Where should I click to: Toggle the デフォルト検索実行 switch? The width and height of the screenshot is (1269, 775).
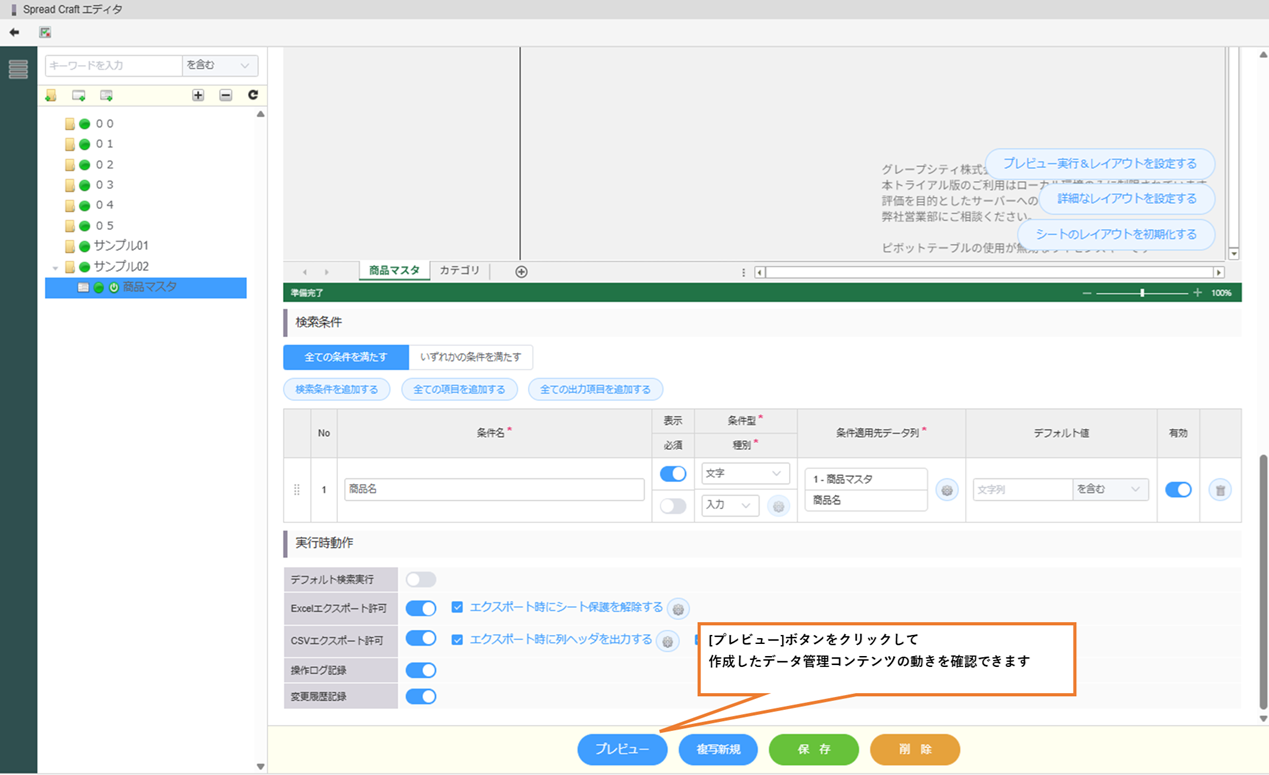pos(421,580)
